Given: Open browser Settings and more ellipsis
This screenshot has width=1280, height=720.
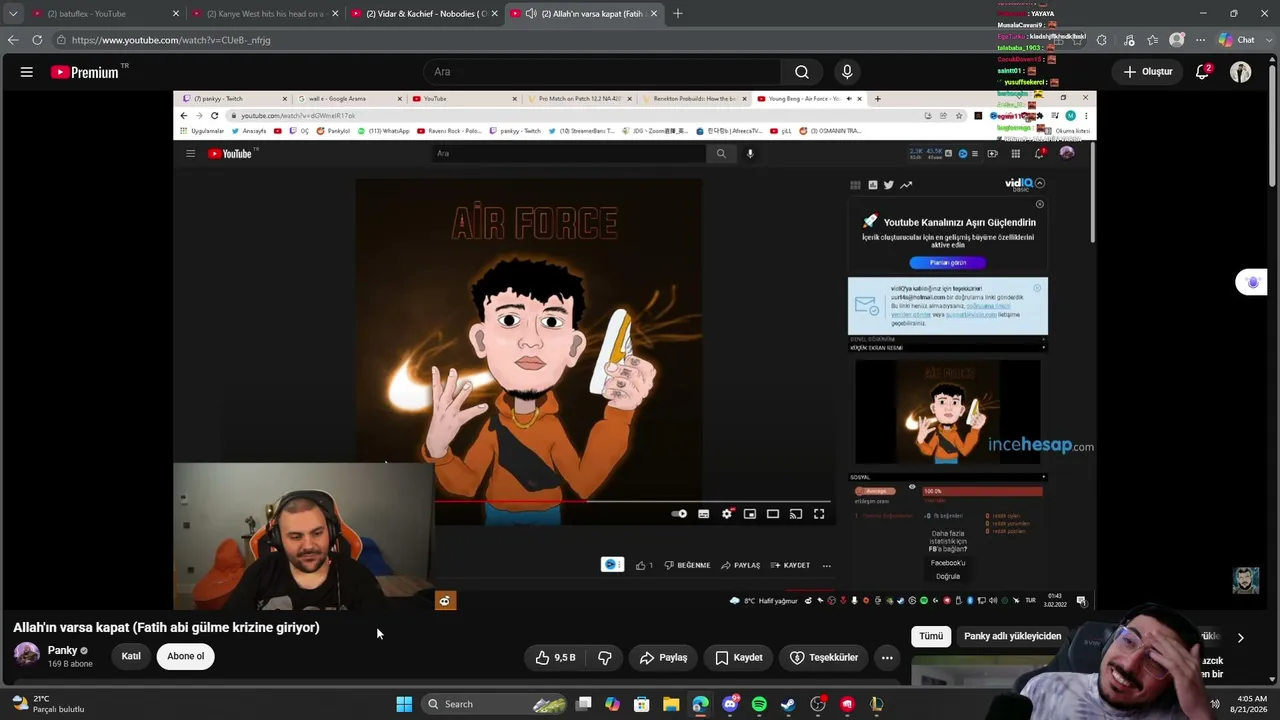Looking at the screenshot, I should 1200,40.
